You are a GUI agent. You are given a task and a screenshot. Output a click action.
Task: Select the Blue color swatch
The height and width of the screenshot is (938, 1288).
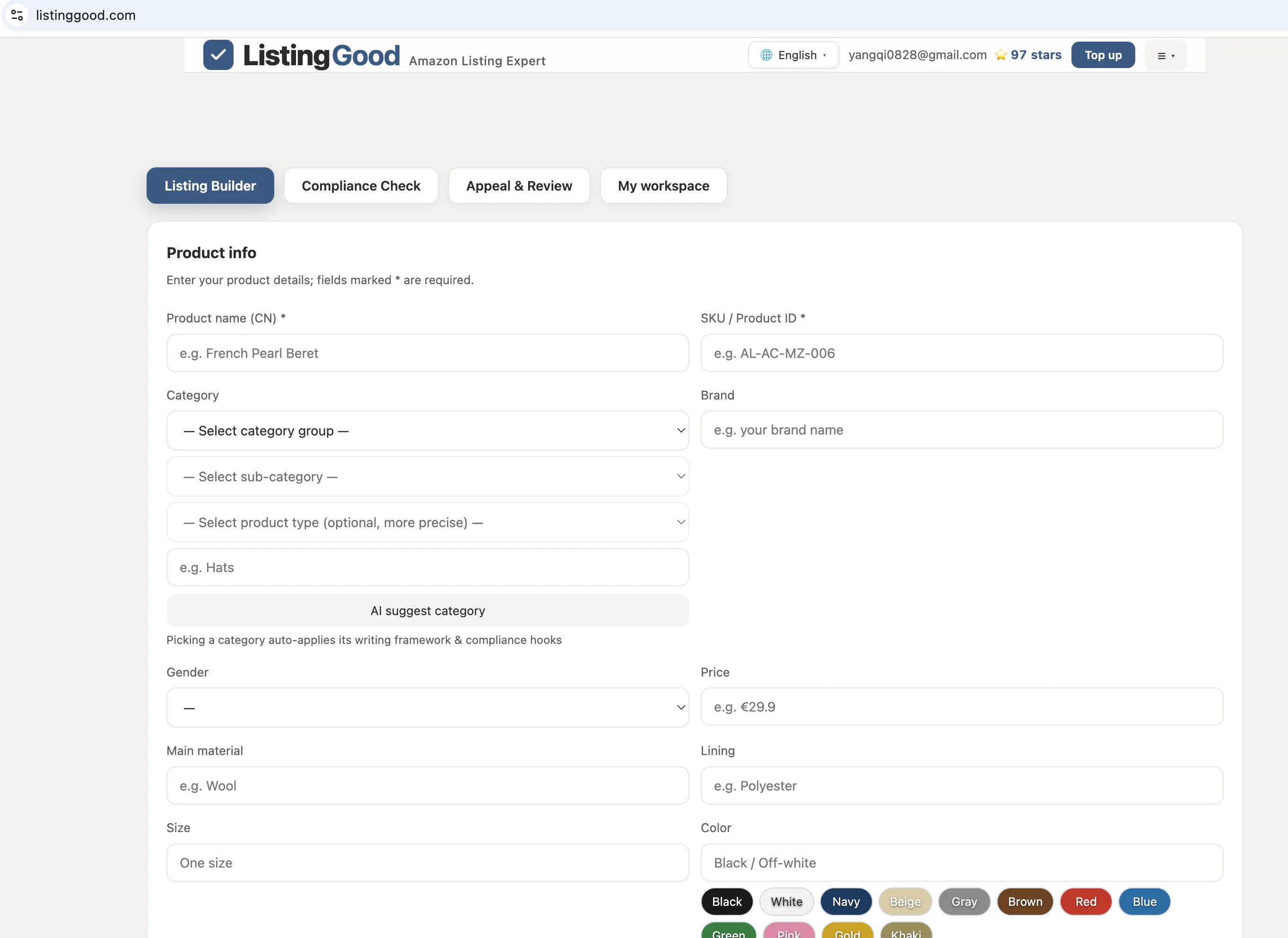tap(1144, 902)
